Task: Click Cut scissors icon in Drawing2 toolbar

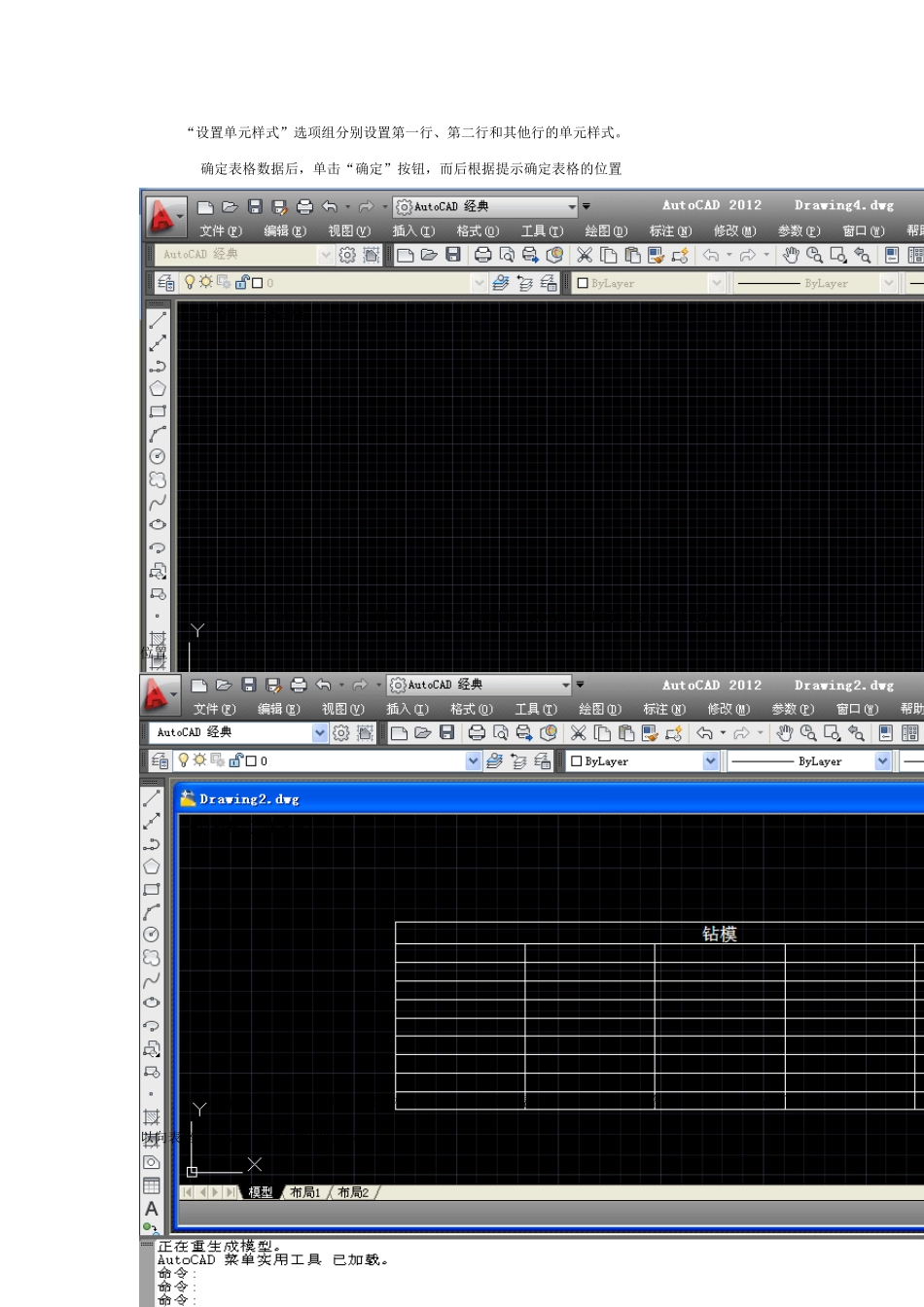Action: pos(579,733)
